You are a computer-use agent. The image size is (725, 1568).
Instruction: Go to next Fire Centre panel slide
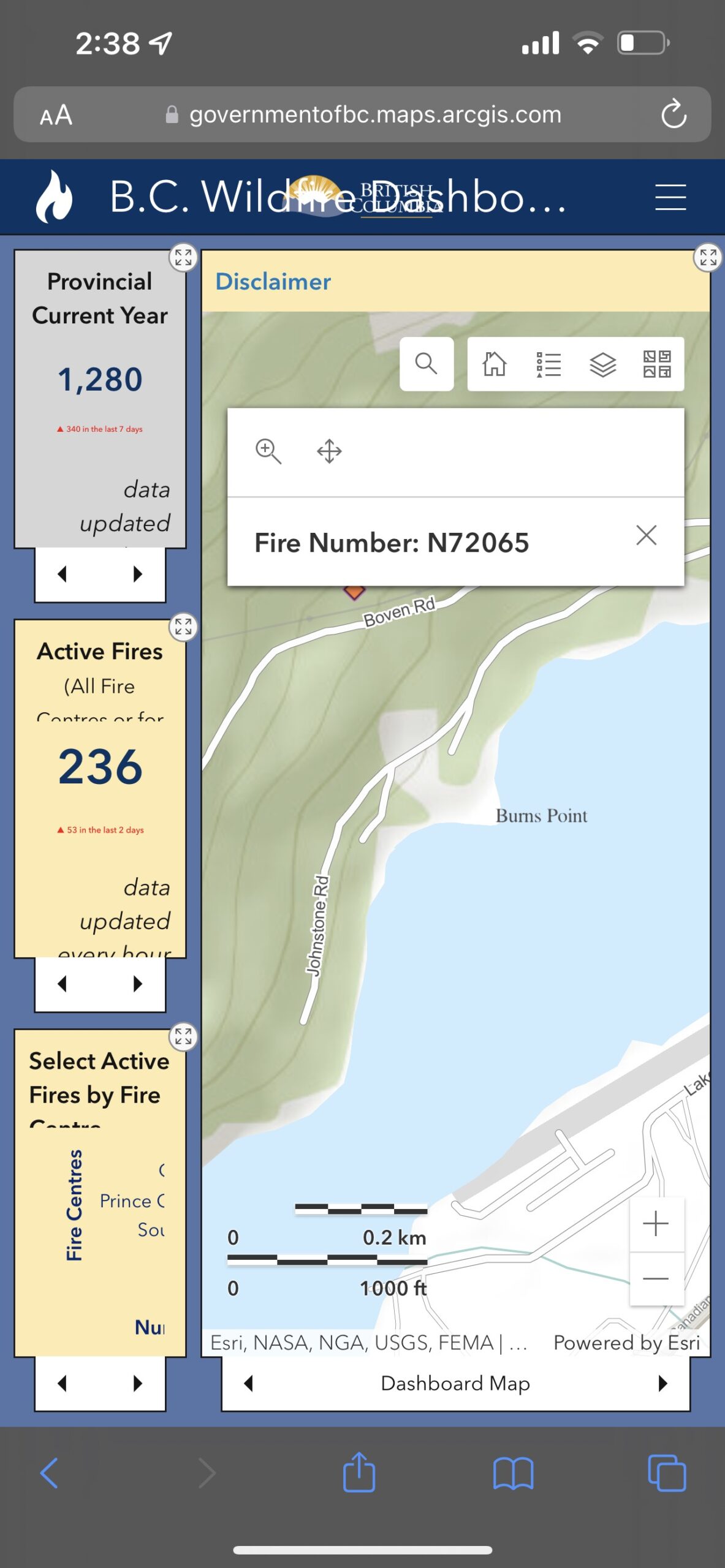(x=138, y=1383)
